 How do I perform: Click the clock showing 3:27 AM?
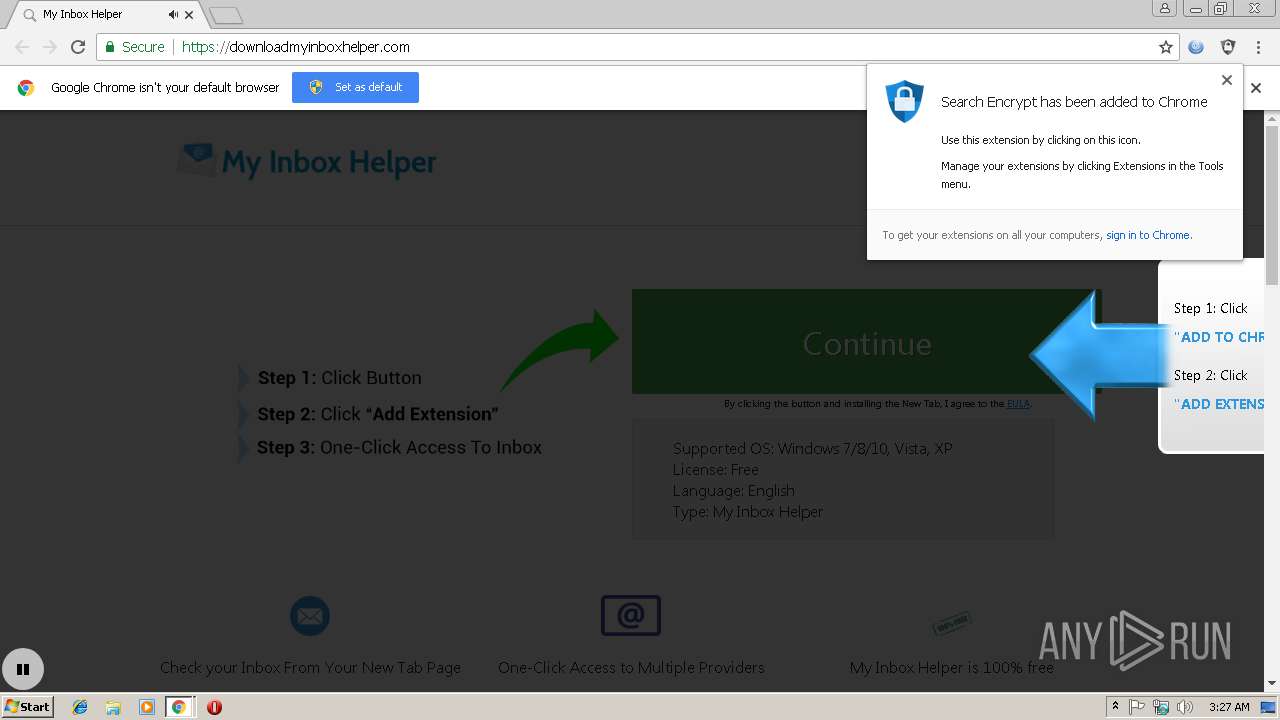coord(1229,707)
